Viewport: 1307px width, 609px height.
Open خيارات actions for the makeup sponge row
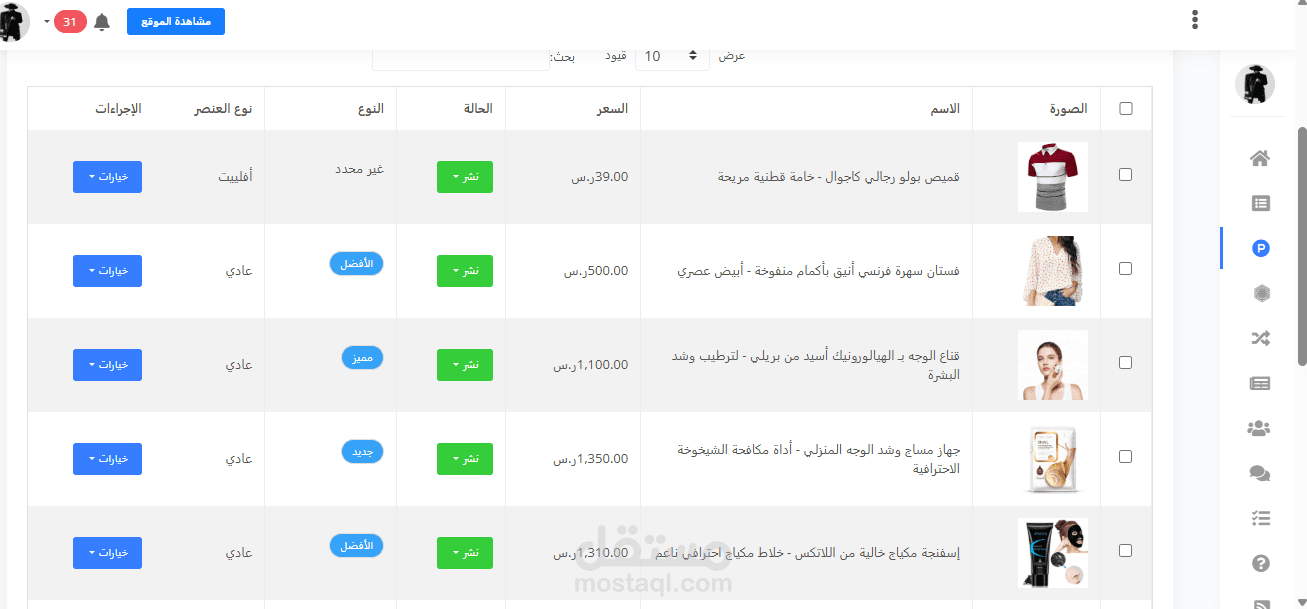point(107,553)
